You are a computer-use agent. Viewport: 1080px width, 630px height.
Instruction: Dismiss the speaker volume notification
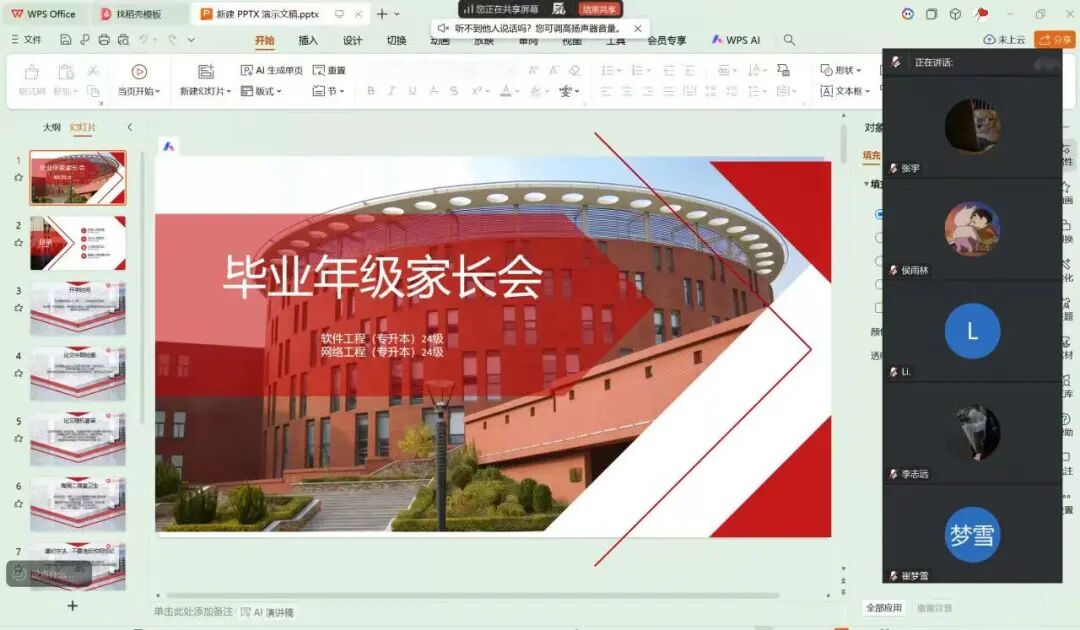pos(637,29)
